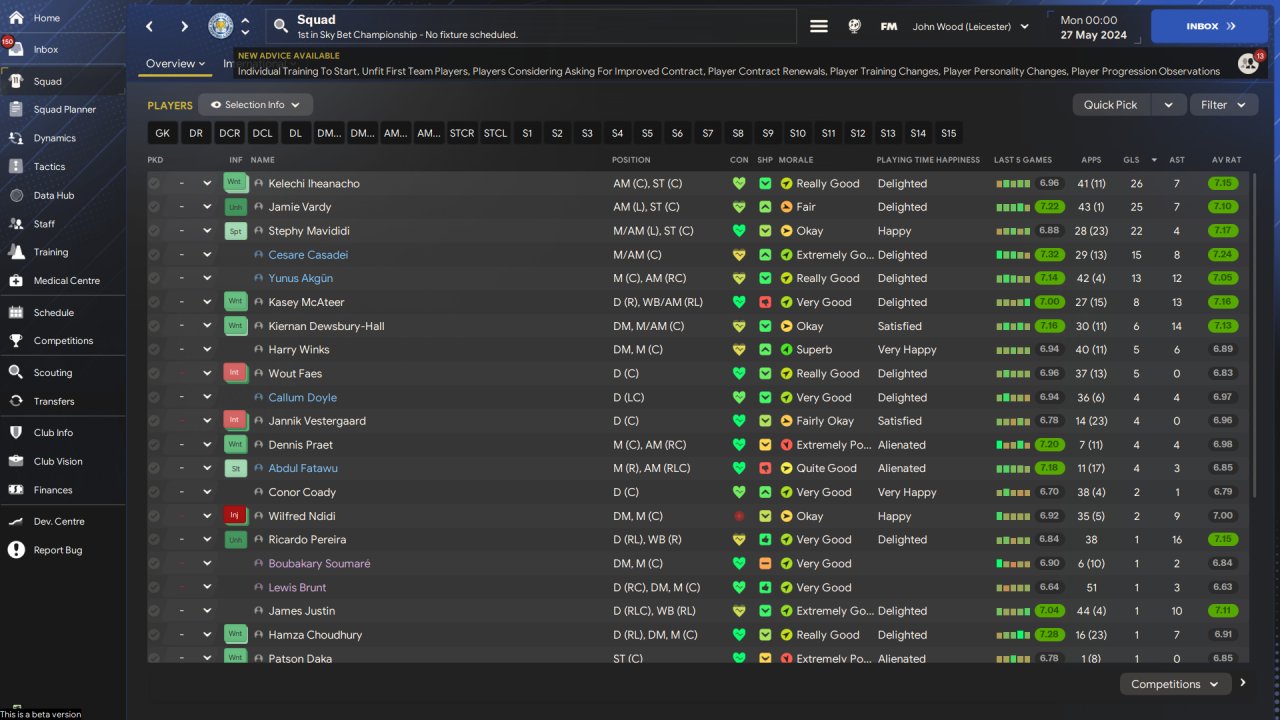Viewport: 1280px width, 720px height.
Task: Select the S1 substitute slot button
Action: pyautogui.click(x=527, y=133)
